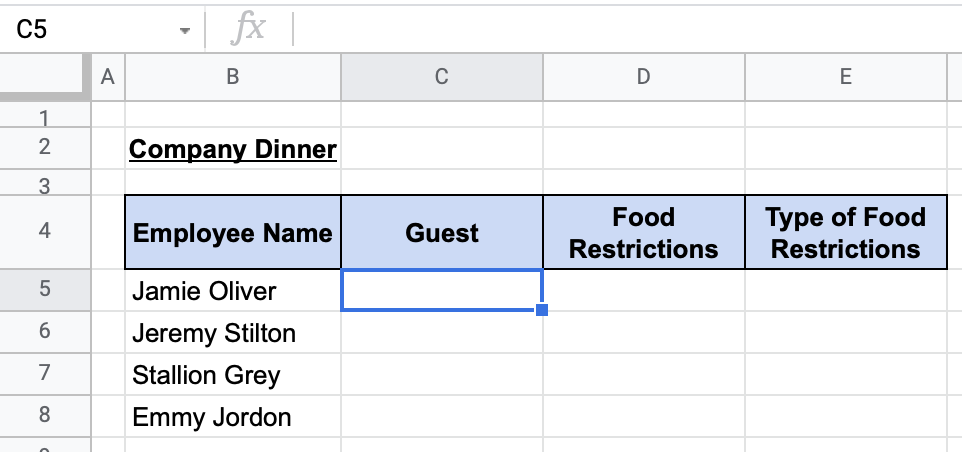The width and height of the screenshot is (962, 452).
Task: Select column D header
Action: [643, 76]
